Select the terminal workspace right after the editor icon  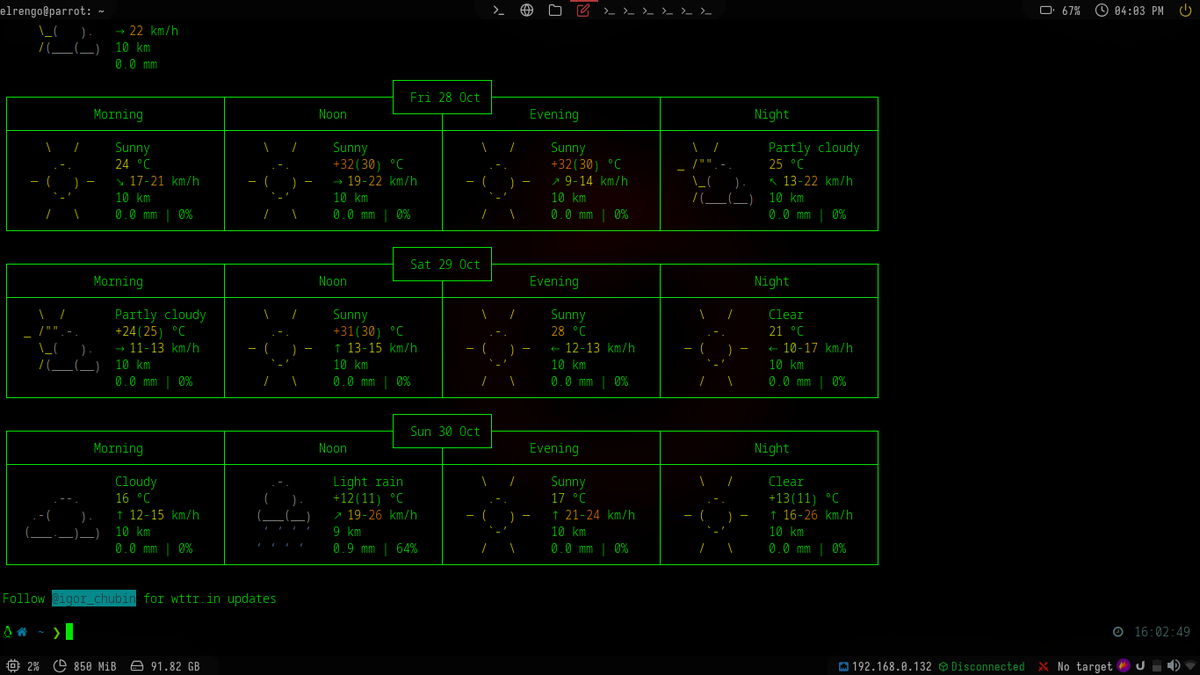tap(609, 11)
